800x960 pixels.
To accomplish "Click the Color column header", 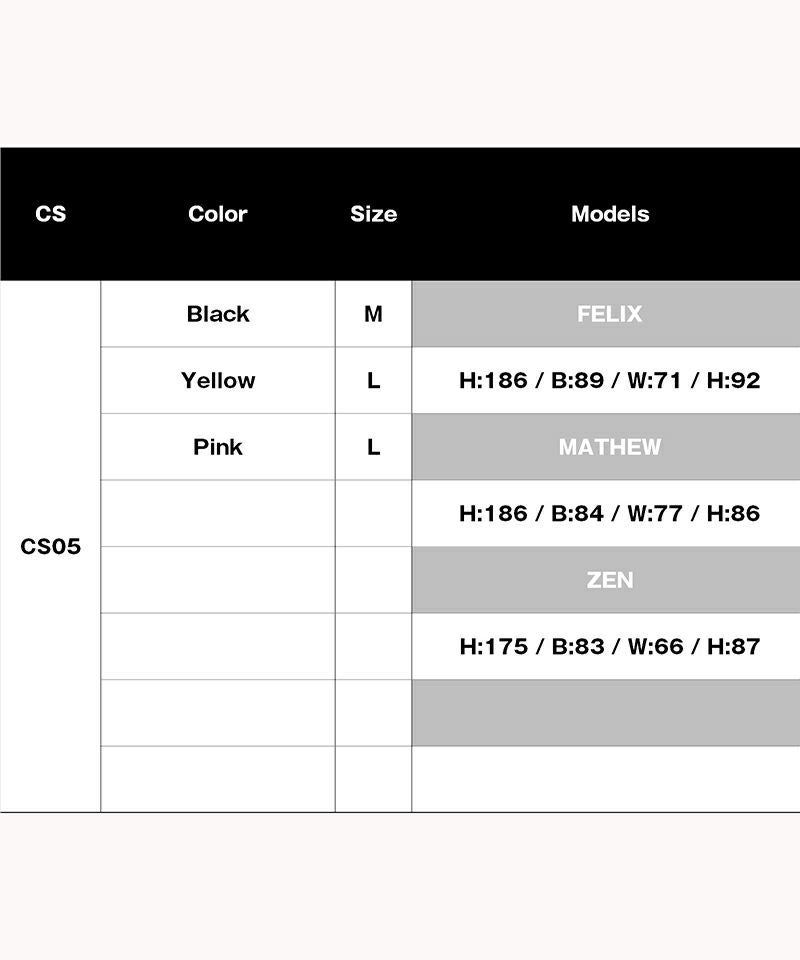I will (217, 214).
